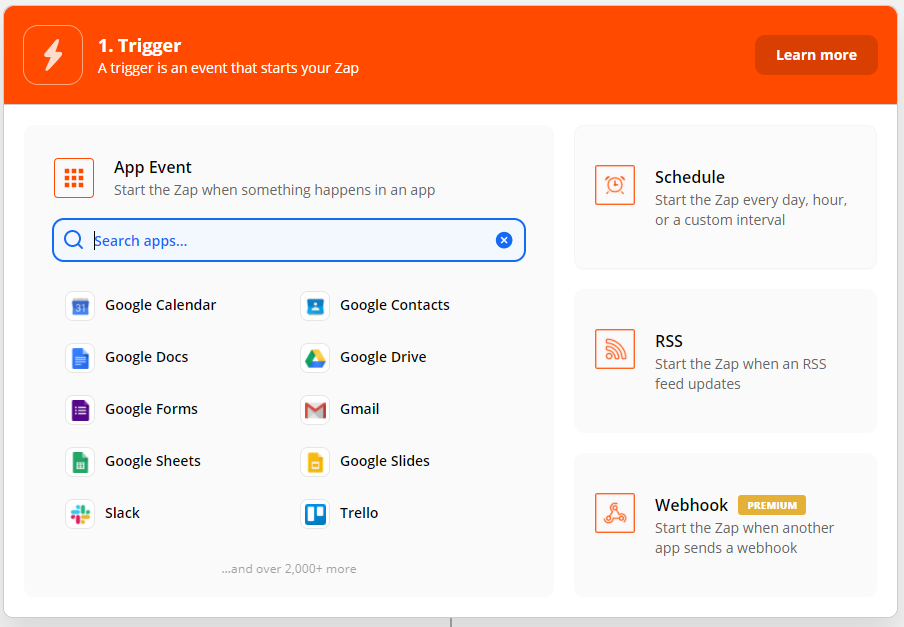Open the Learn more button
This screenshot has height=627, width=904.
pyautogui.click(x=816, y=55)
